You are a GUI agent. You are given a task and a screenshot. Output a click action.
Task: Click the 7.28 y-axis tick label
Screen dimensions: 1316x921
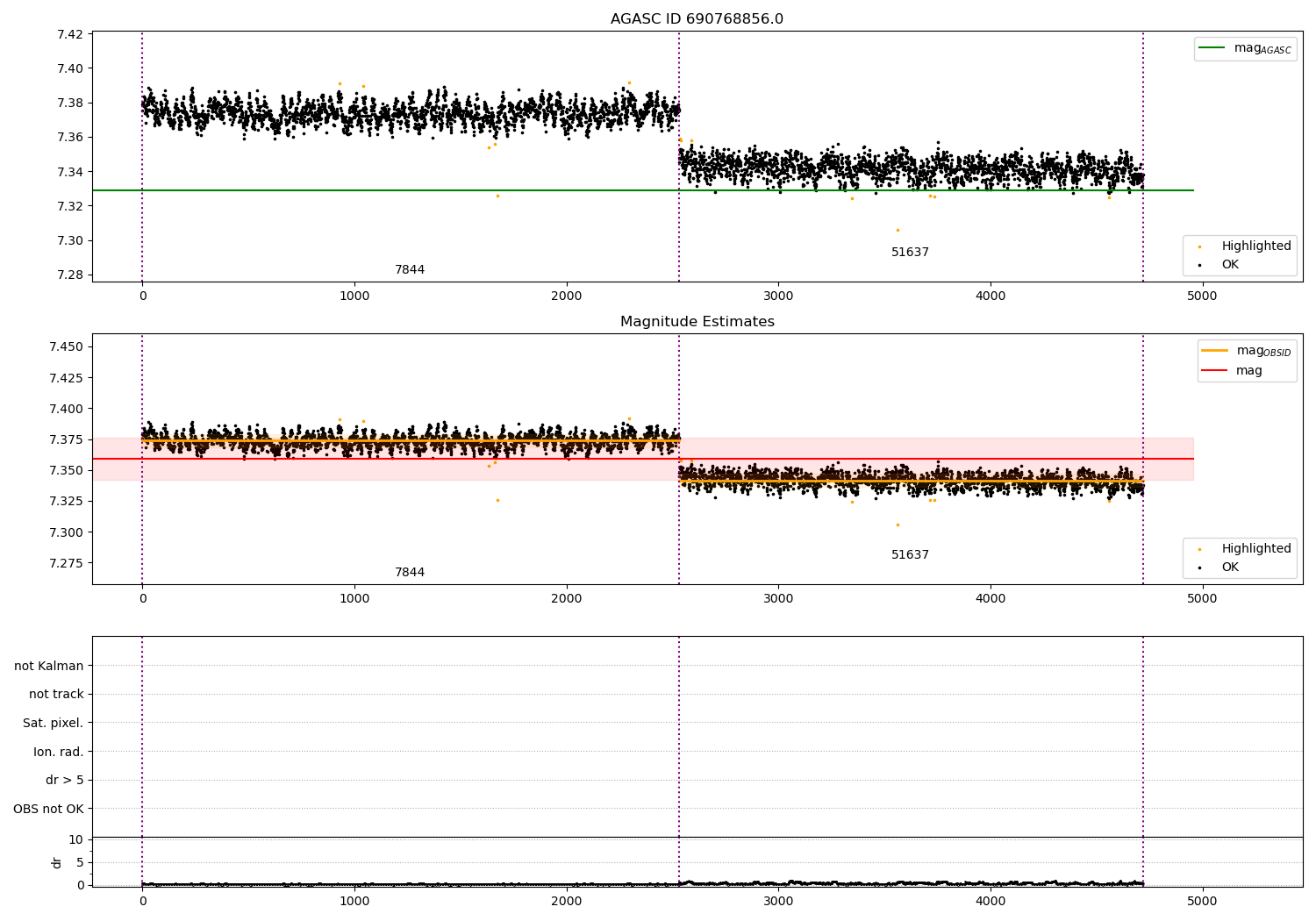coord(69,275)
